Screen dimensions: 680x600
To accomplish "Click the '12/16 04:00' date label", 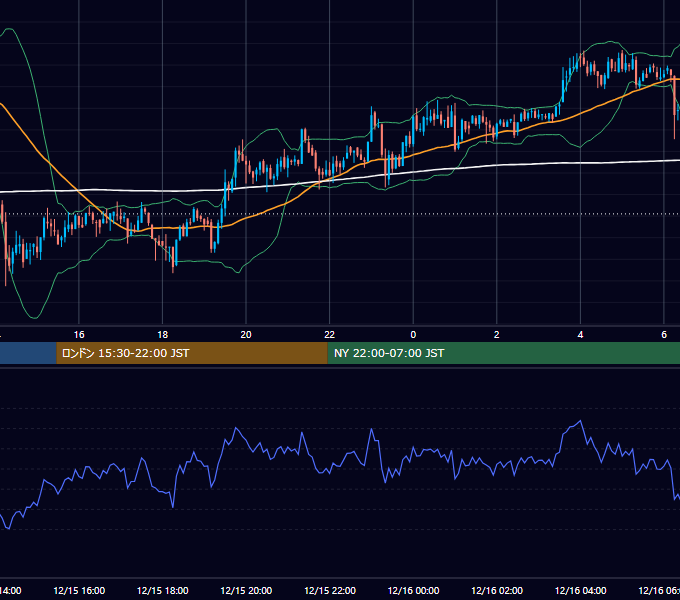I will (x=581, y=590).
